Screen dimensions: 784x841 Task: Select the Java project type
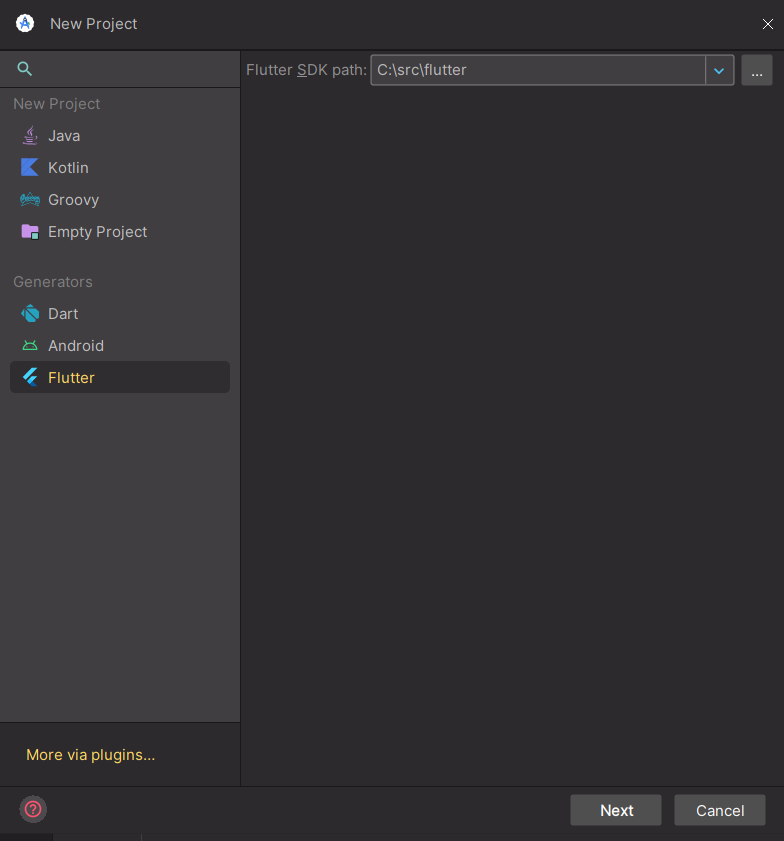coord(120,136)
